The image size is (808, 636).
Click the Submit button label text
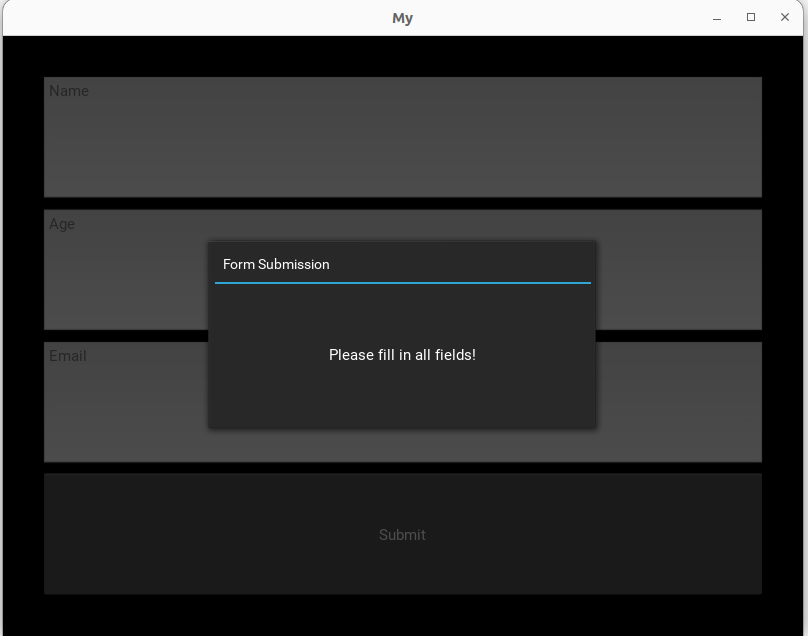pyautogui.click(x=402, y=534)
